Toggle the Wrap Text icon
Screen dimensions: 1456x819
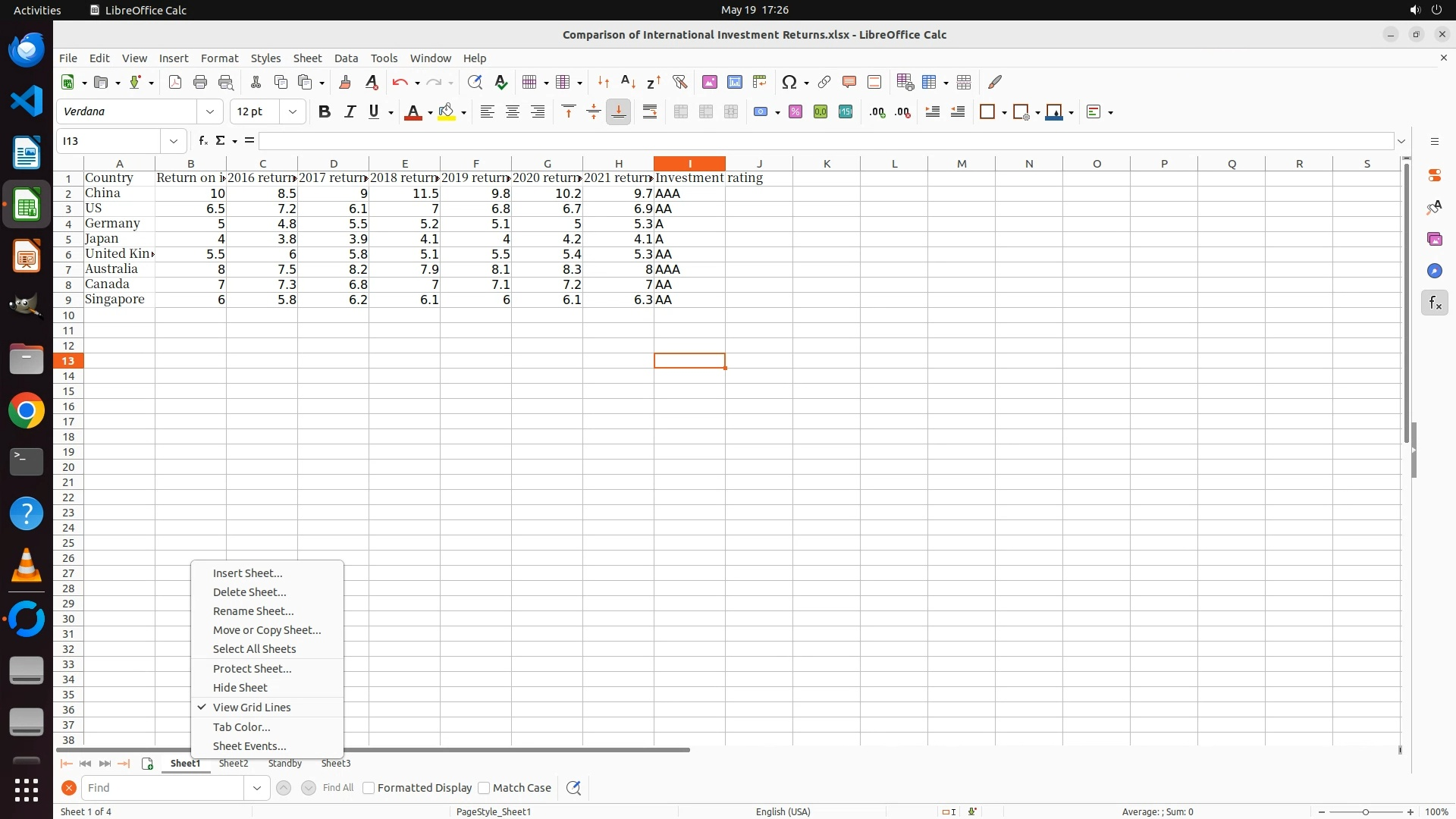650,112
